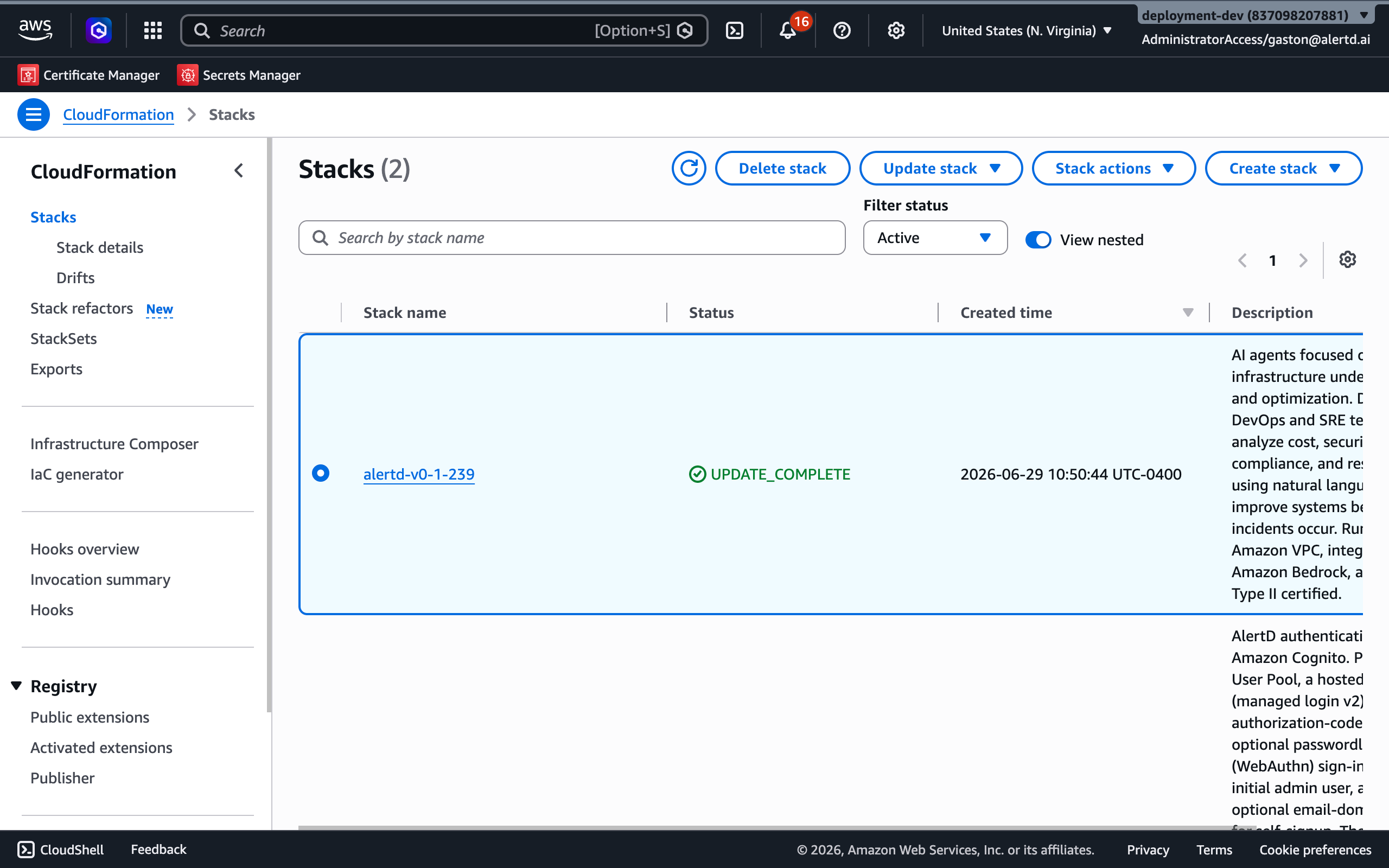
Task: Click the CloudShell footer icon
Action: [26, 849]
